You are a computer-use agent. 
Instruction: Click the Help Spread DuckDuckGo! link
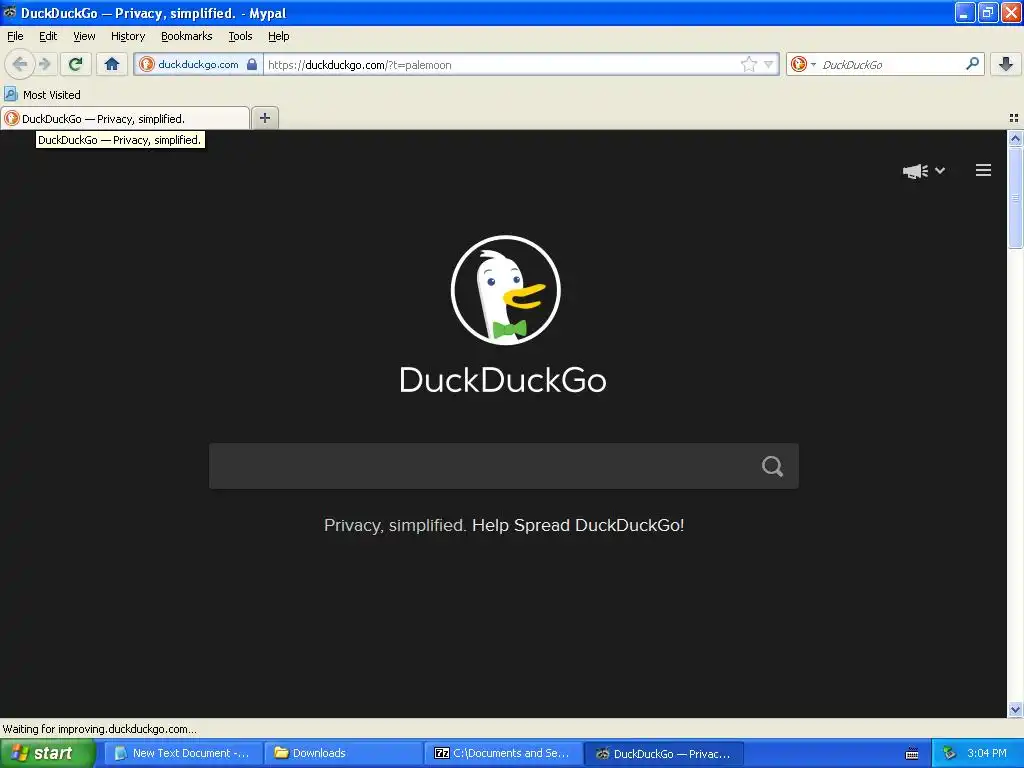[x=578, y=525]
